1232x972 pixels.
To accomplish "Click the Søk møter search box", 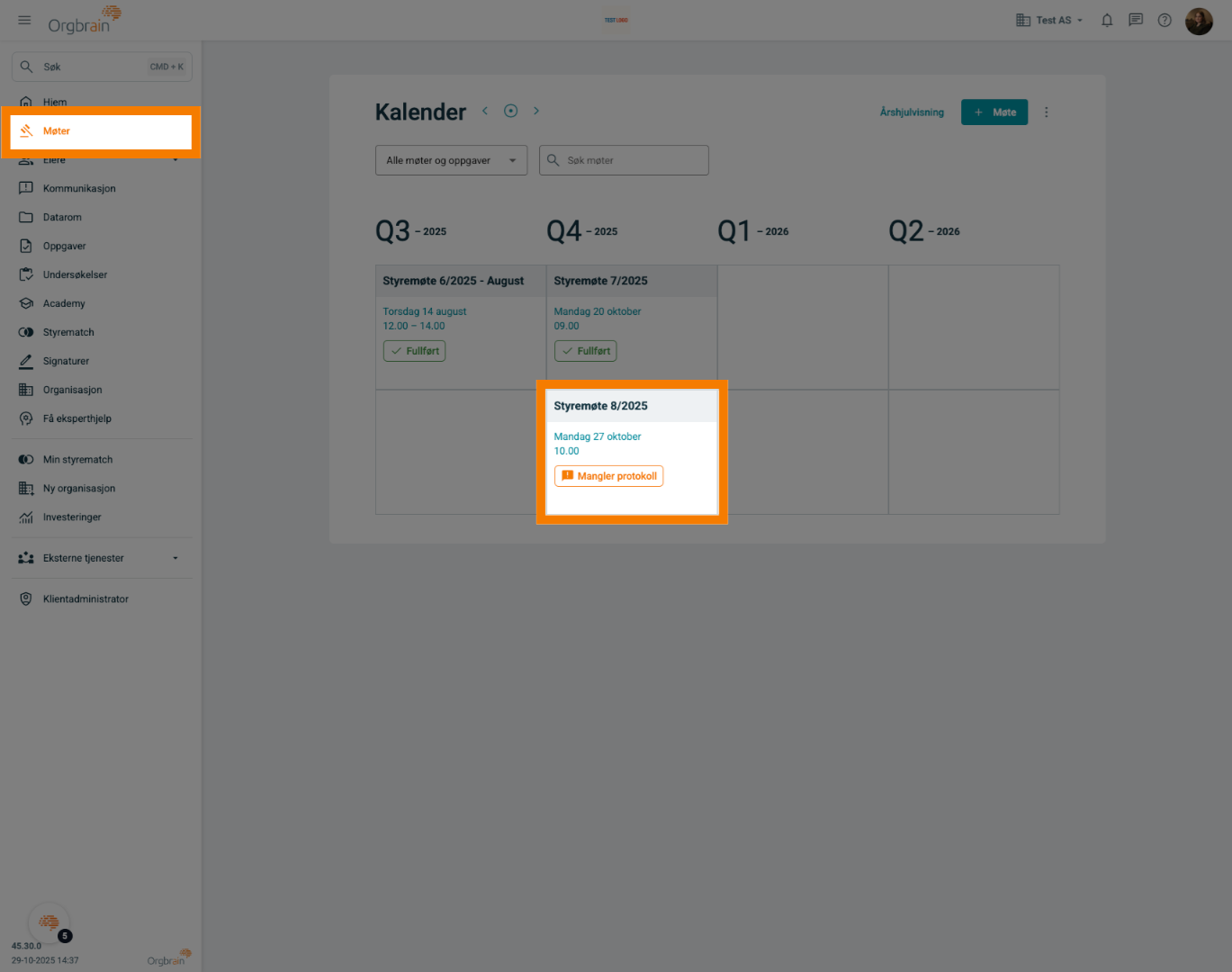I will pos(624,160).
